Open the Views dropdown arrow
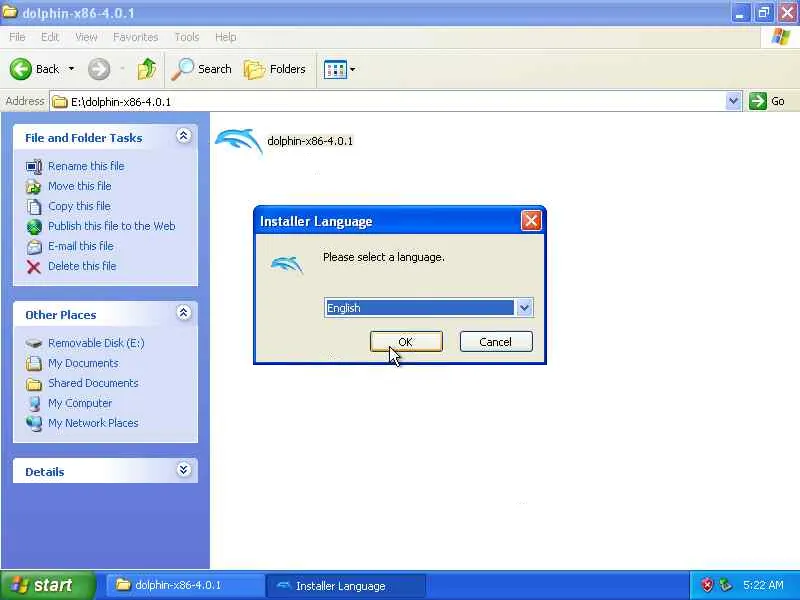Viewport: 800px width, 600px height. coord(353,69)
